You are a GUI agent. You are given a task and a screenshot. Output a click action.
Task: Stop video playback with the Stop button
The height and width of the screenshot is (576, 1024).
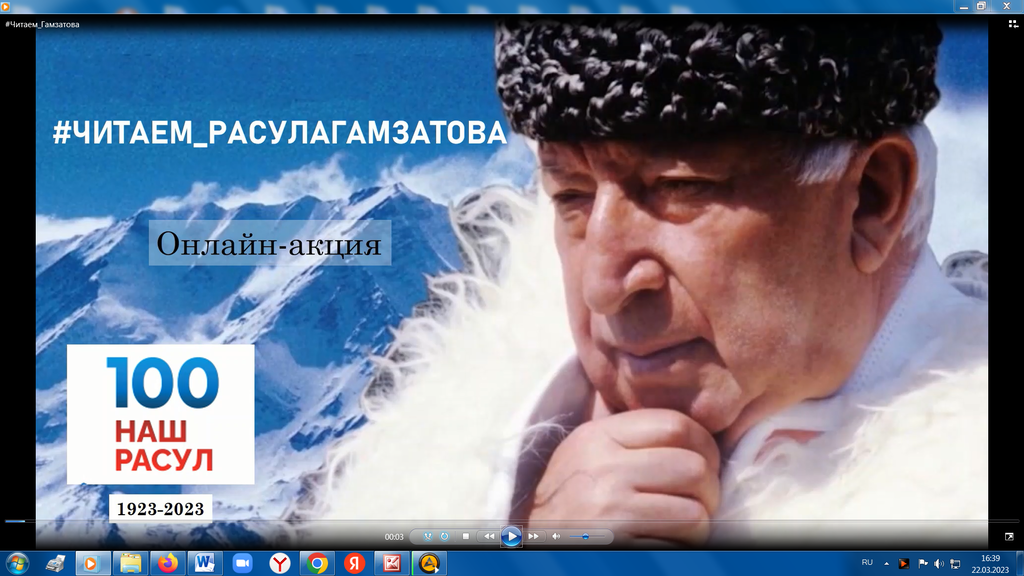pos(466,536)
